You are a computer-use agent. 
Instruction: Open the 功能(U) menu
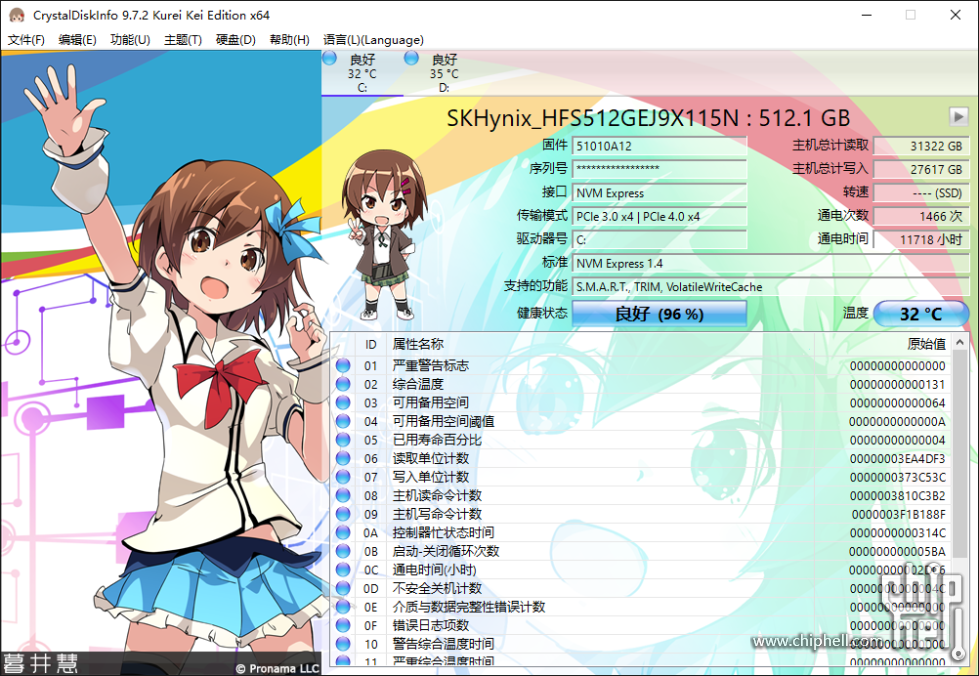(128, 40)
